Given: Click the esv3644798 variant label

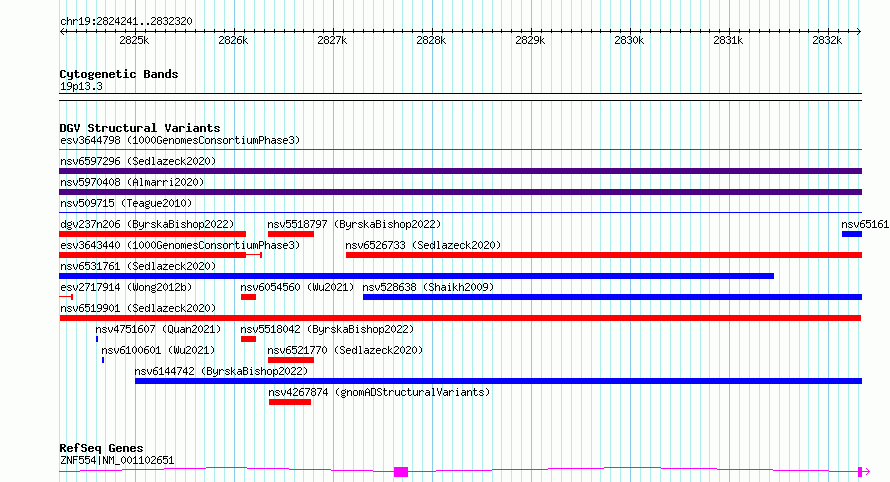Looking at the screenshot, I should 180,140.
